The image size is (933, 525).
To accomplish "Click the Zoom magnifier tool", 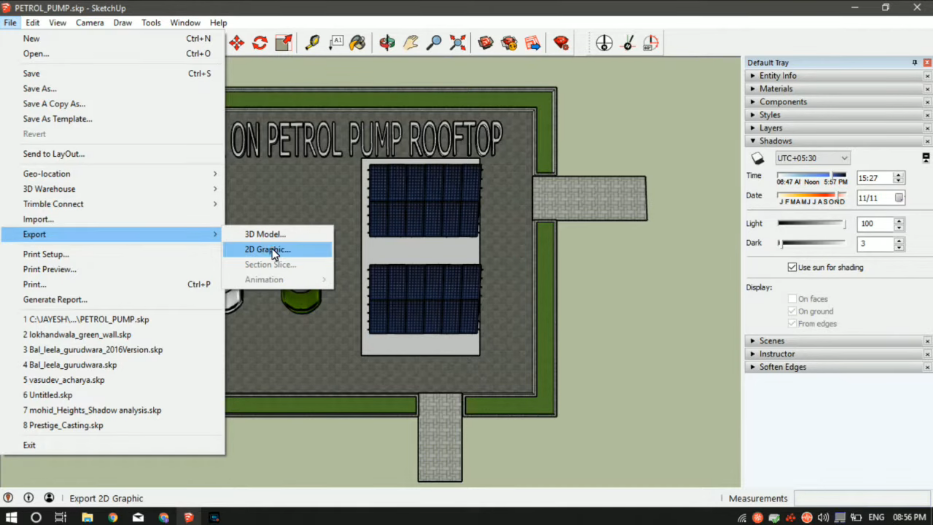I will coord(434,43).
